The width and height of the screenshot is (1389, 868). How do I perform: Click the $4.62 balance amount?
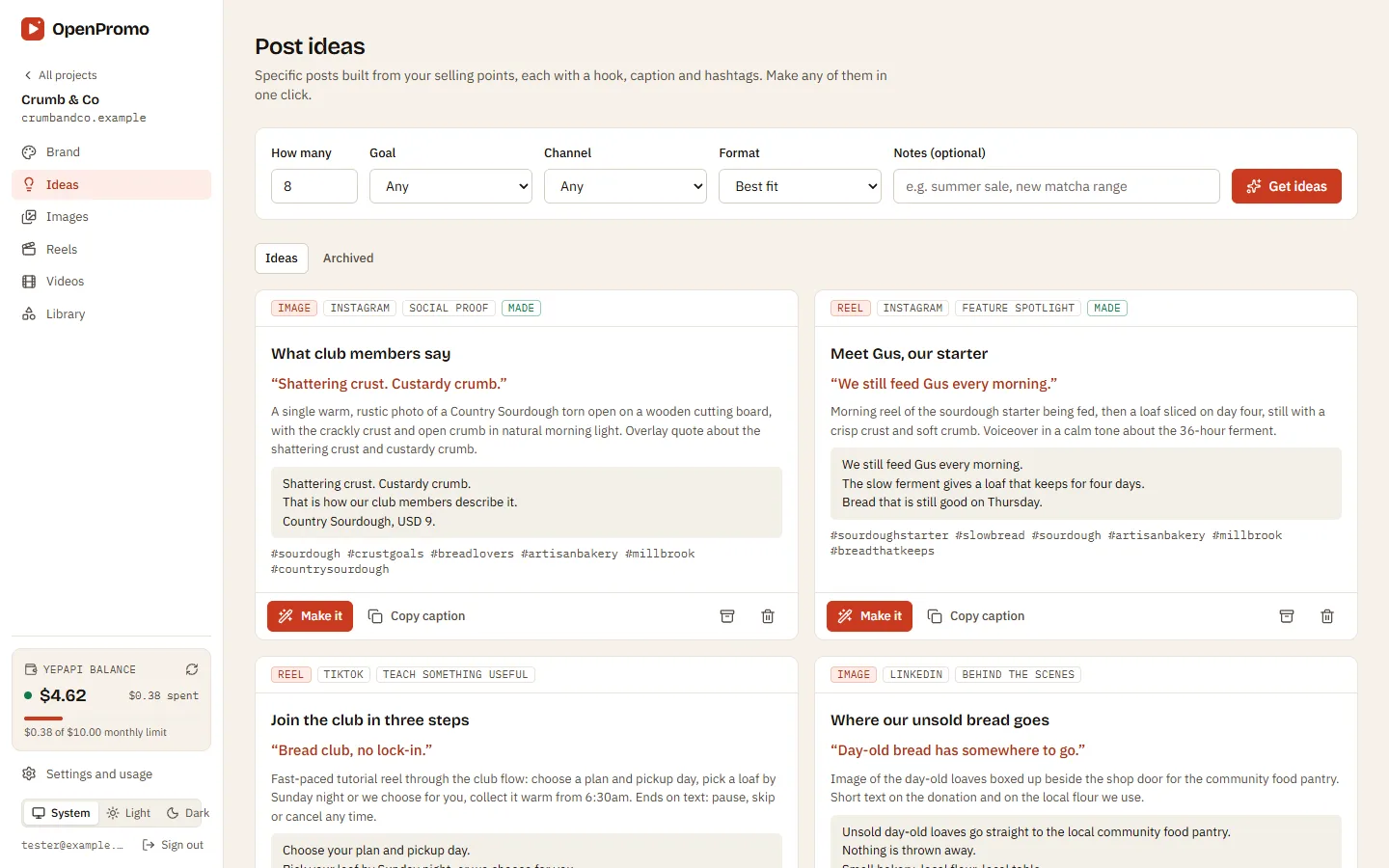coord(63,695)
